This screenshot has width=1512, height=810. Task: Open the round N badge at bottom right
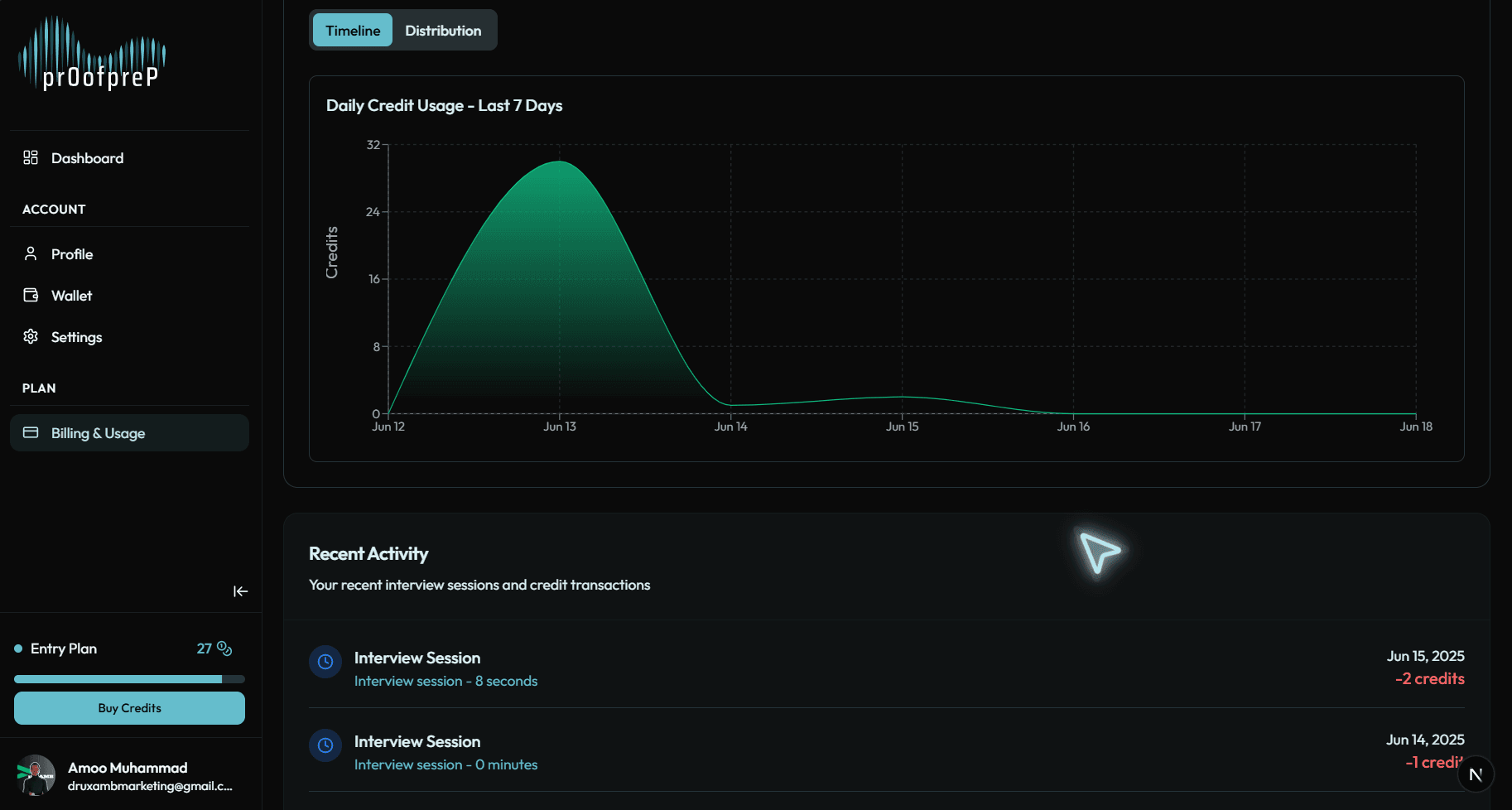coord(1476,775)
